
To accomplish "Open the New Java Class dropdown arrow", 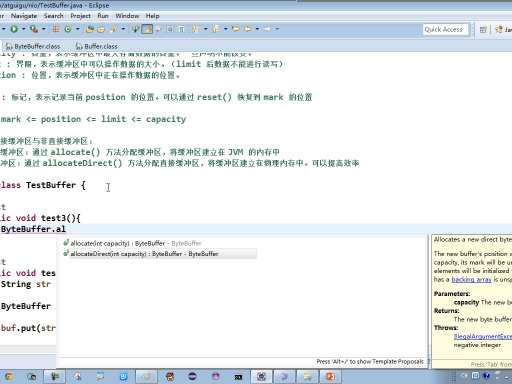I will point(78,29).
